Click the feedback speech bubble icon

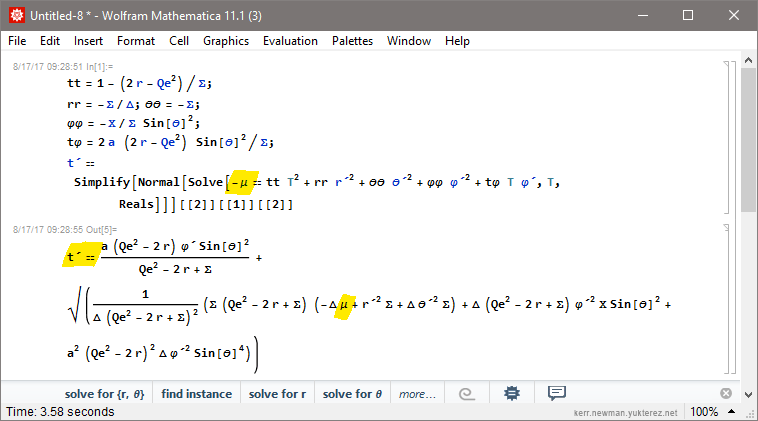coord(557,393)
